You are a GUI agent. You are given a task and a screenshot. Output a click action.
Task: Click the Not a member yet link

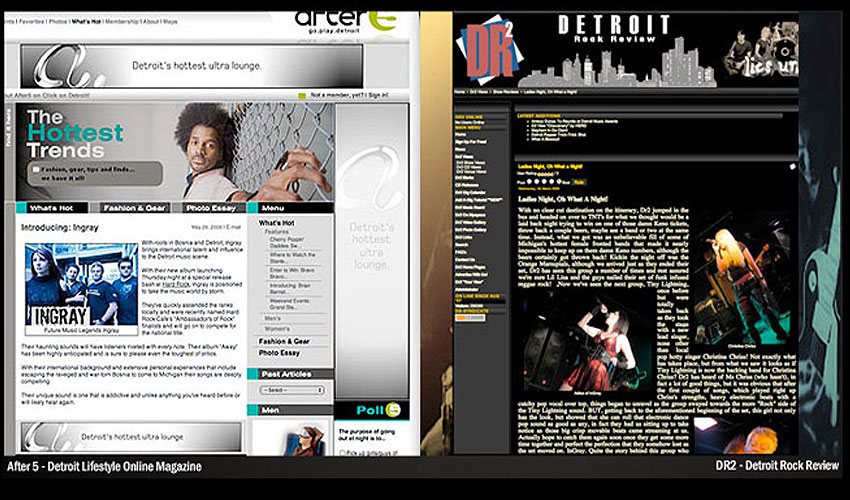pos(338,95)
